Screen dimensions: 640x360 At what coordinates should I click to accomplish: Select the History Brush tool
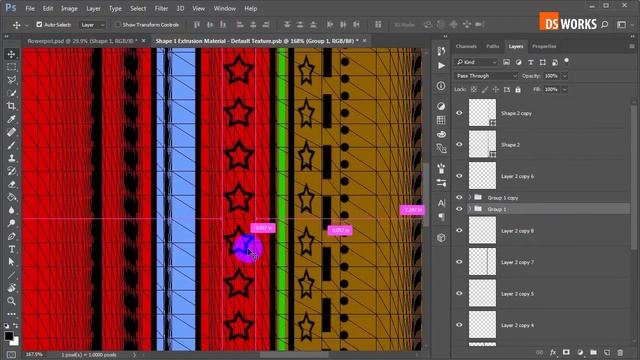click(x=11, y=171)
